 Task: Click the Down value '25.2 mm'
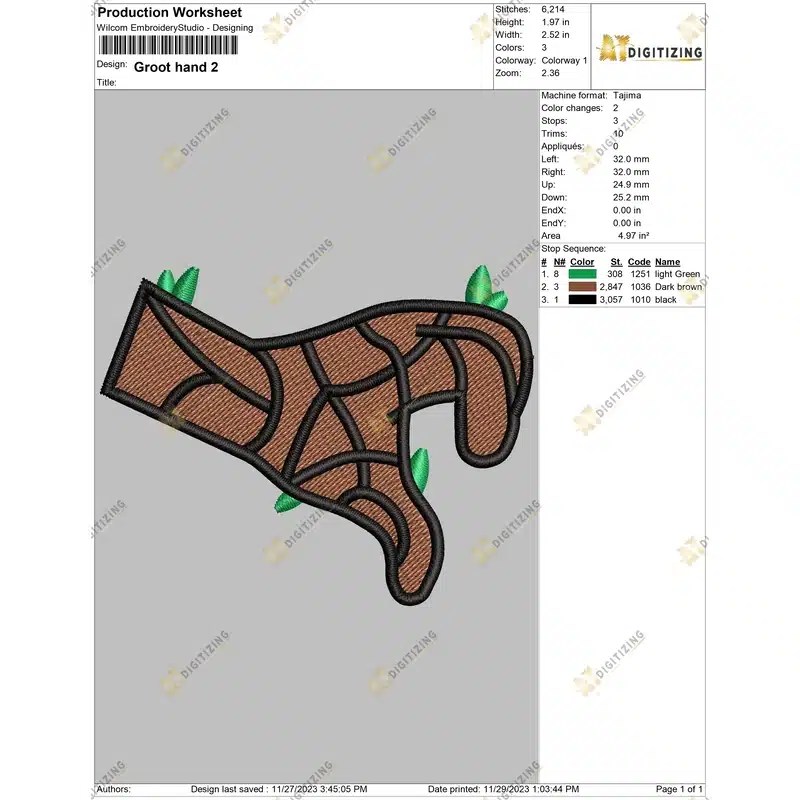[631, 197]
